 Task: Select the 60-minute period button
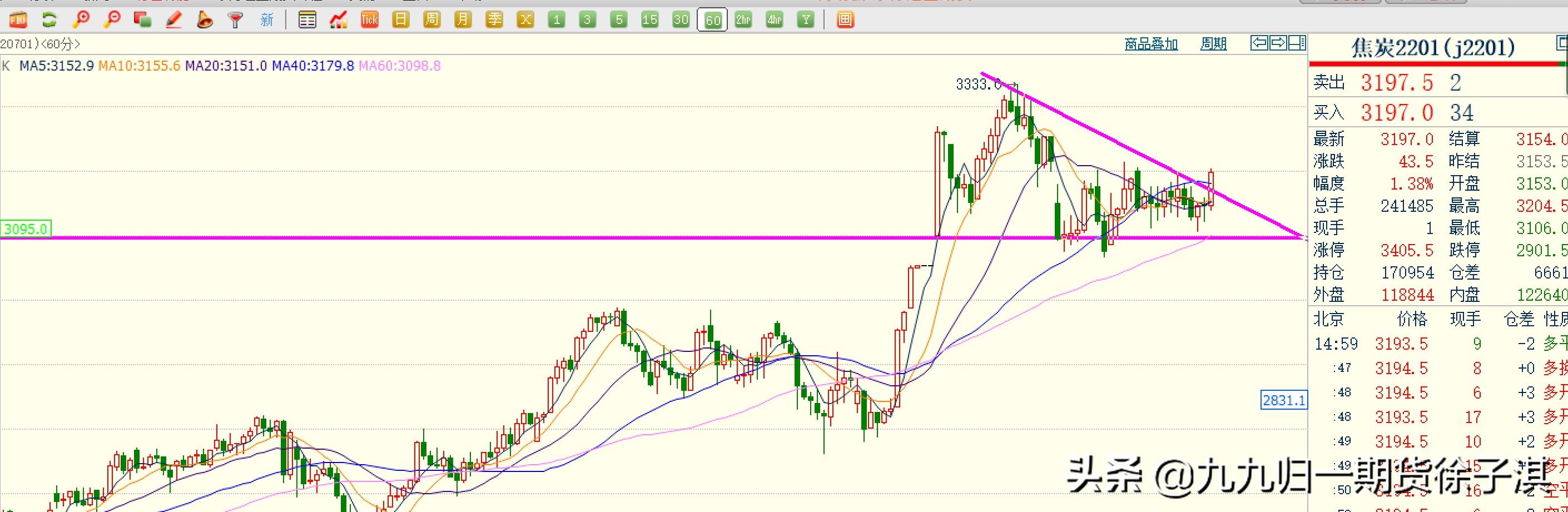tap(712, 20)
